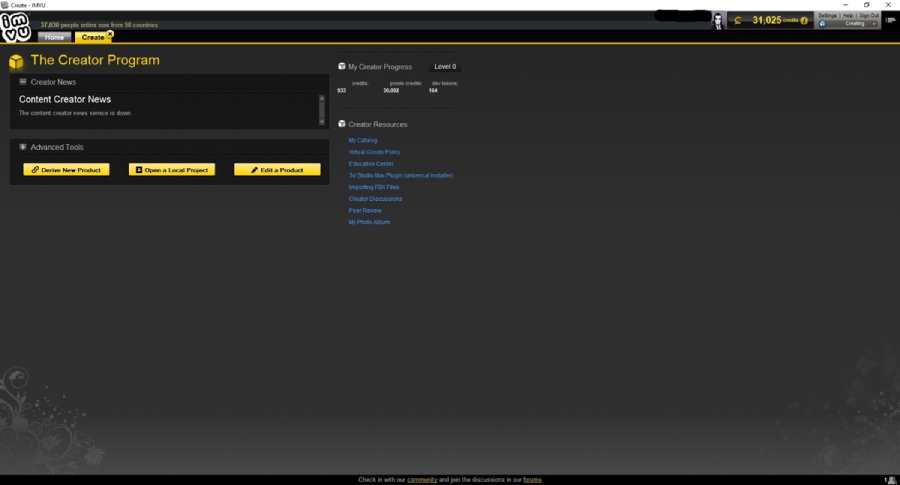Click the news panel scroll up arrow
The height and width of the screenshot is (485, 900).
(x=322, y=99)
